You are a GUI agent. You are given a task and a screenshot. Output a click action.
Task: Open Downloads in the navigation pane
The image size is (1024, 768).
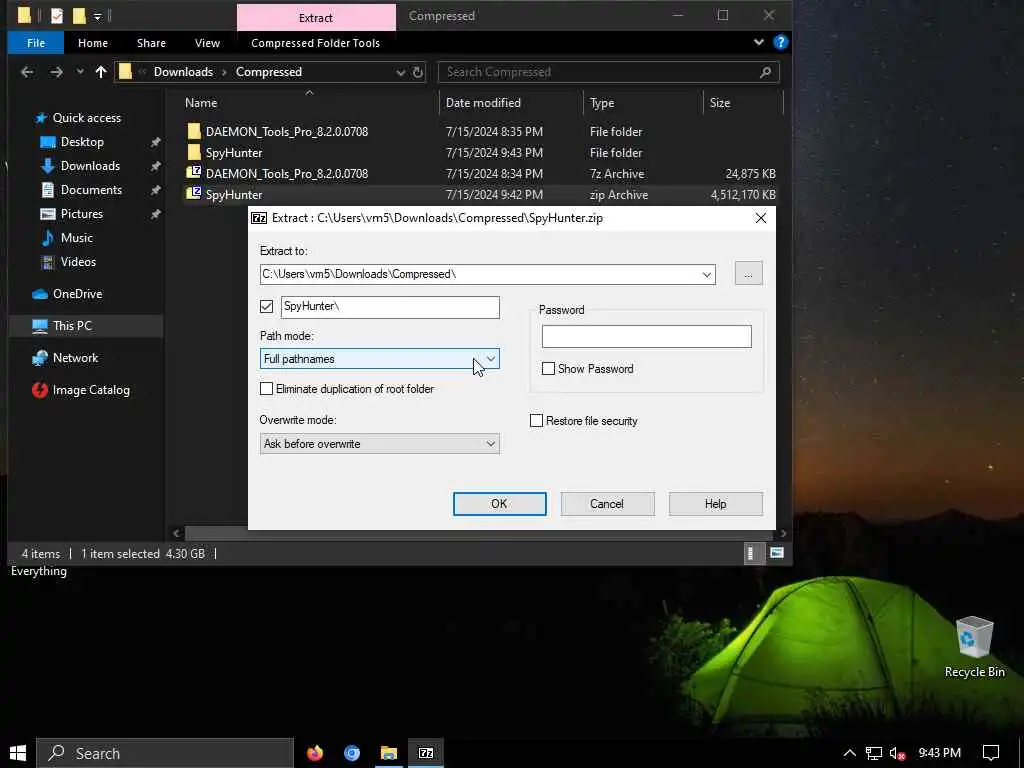point(89,166)
